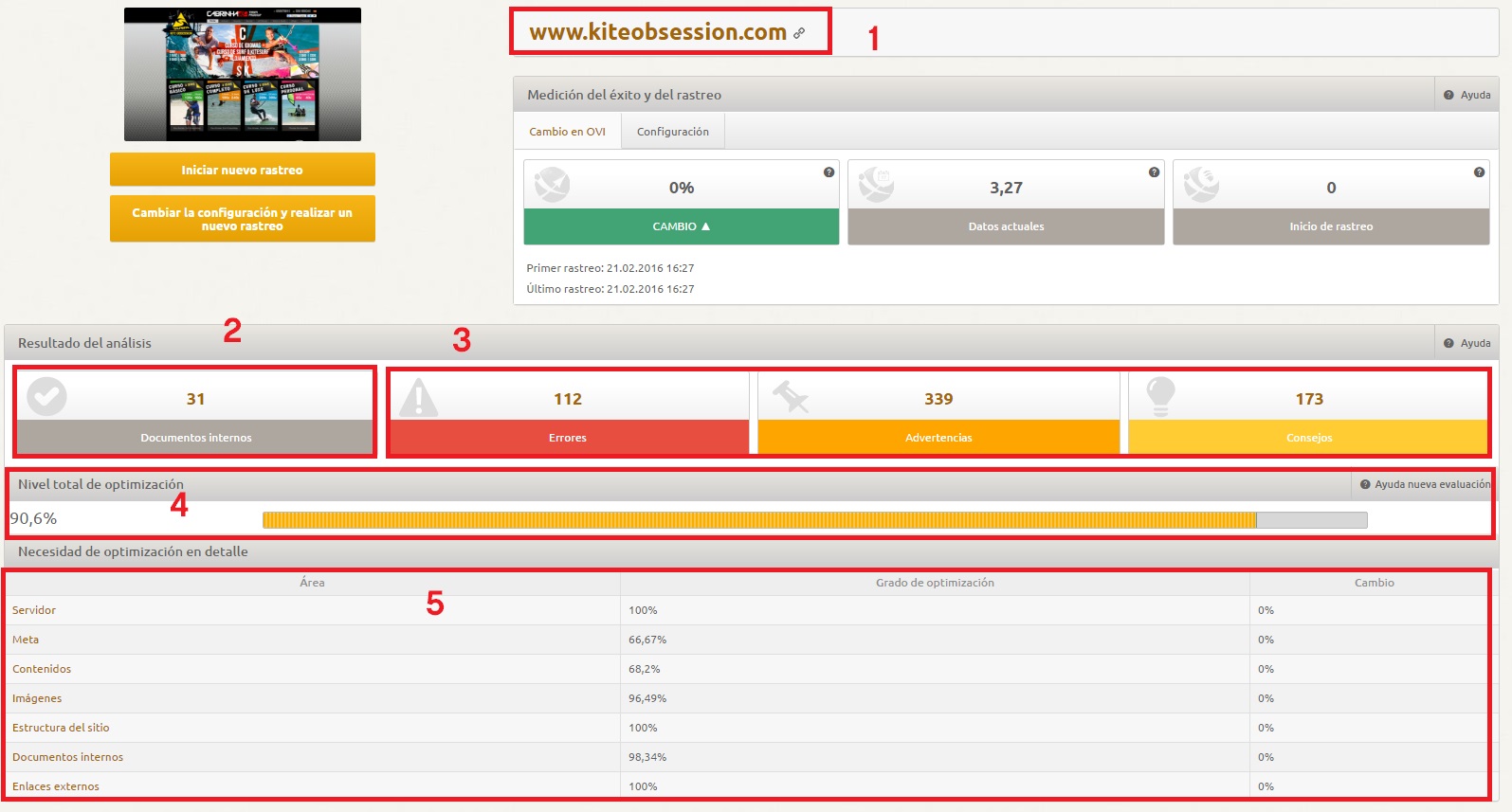Click Iniciar nuevo rastreo button
The image size is (1512, 812).
tap(243, 170)
